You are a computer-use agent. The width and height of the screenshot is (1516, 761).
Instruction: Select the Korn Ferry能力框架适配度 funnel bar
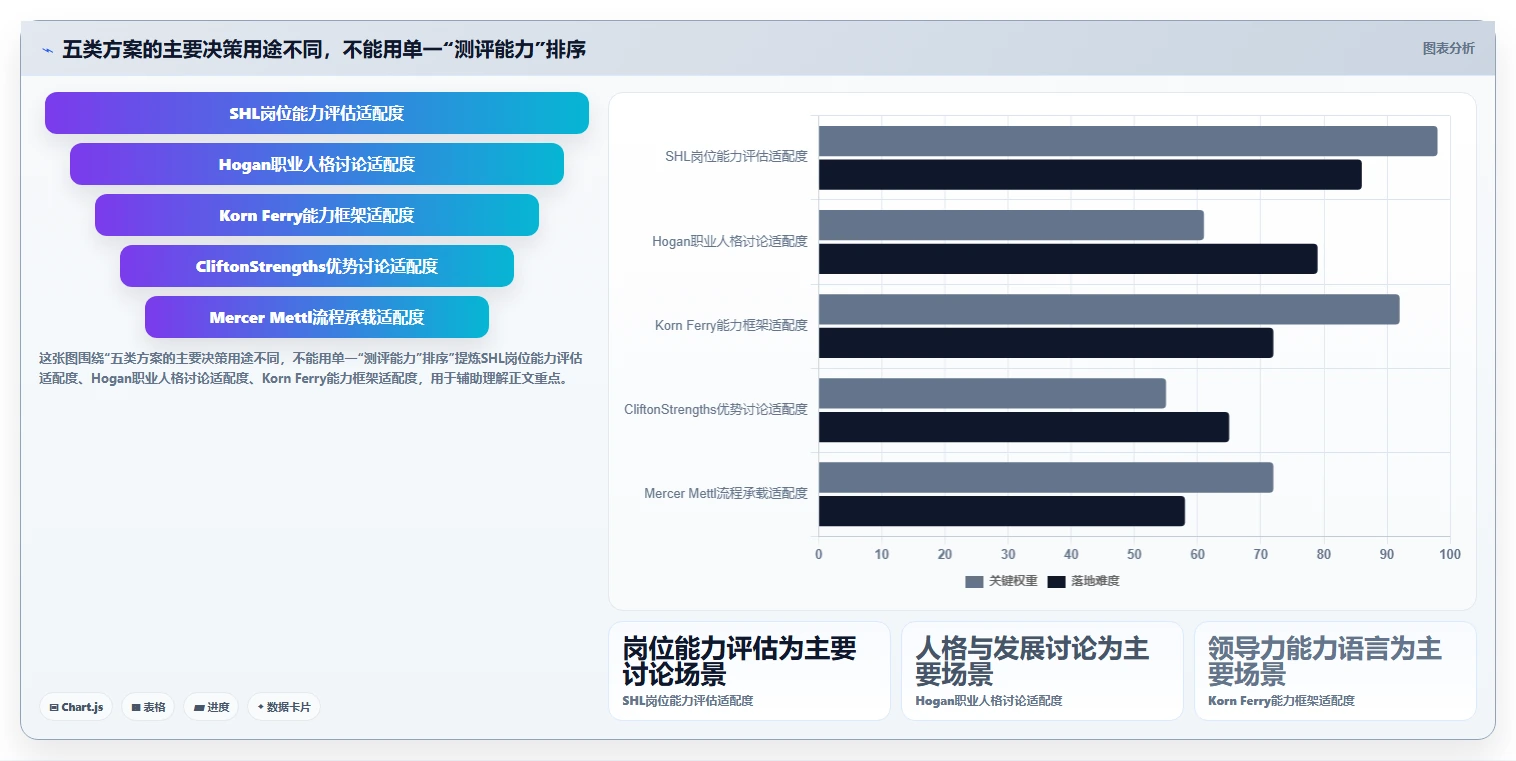tap(317, 215)
